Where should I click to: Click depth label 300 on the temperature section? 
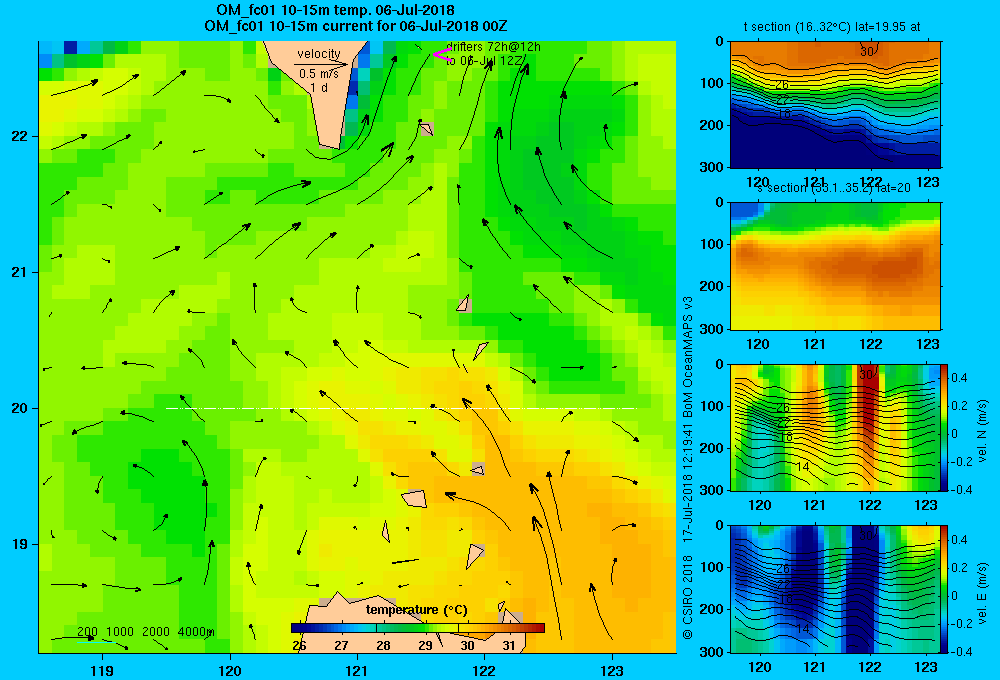coord(712,166)
